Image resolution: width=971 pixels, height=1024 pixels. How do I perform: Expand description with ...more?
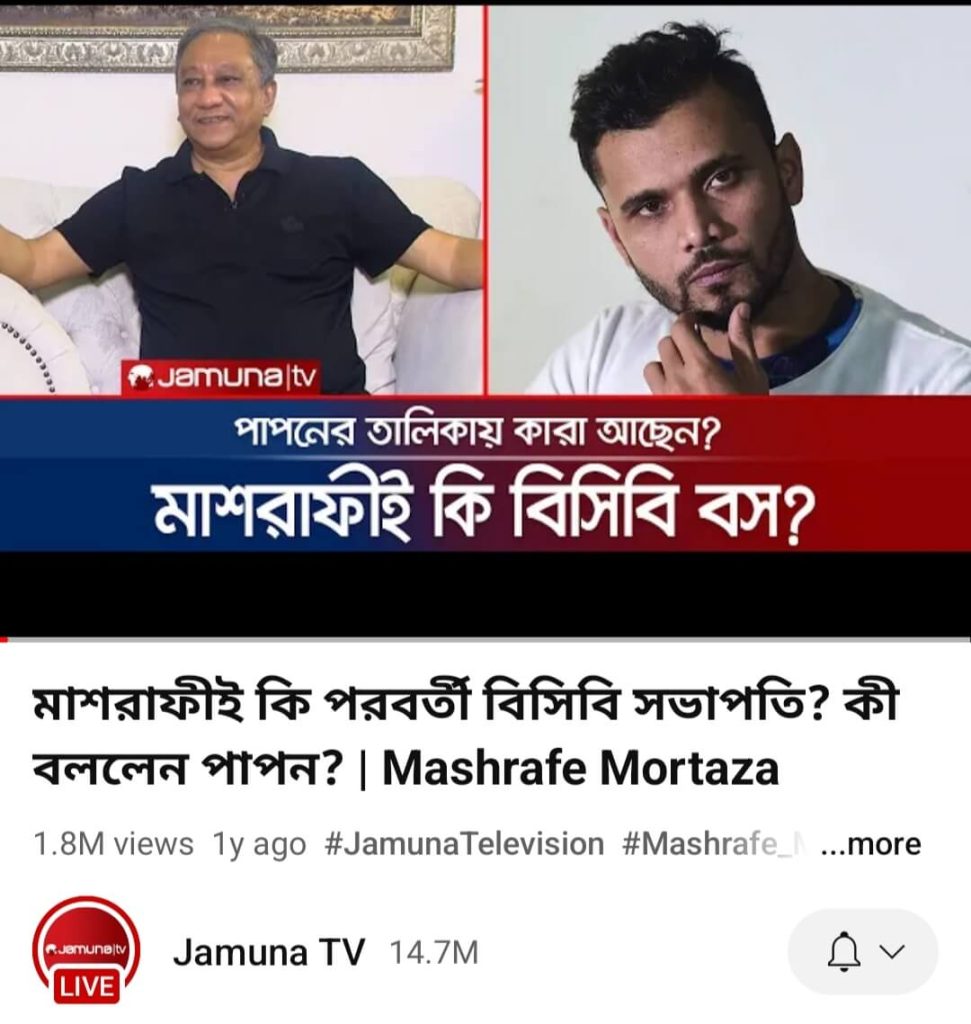[870, 844]
